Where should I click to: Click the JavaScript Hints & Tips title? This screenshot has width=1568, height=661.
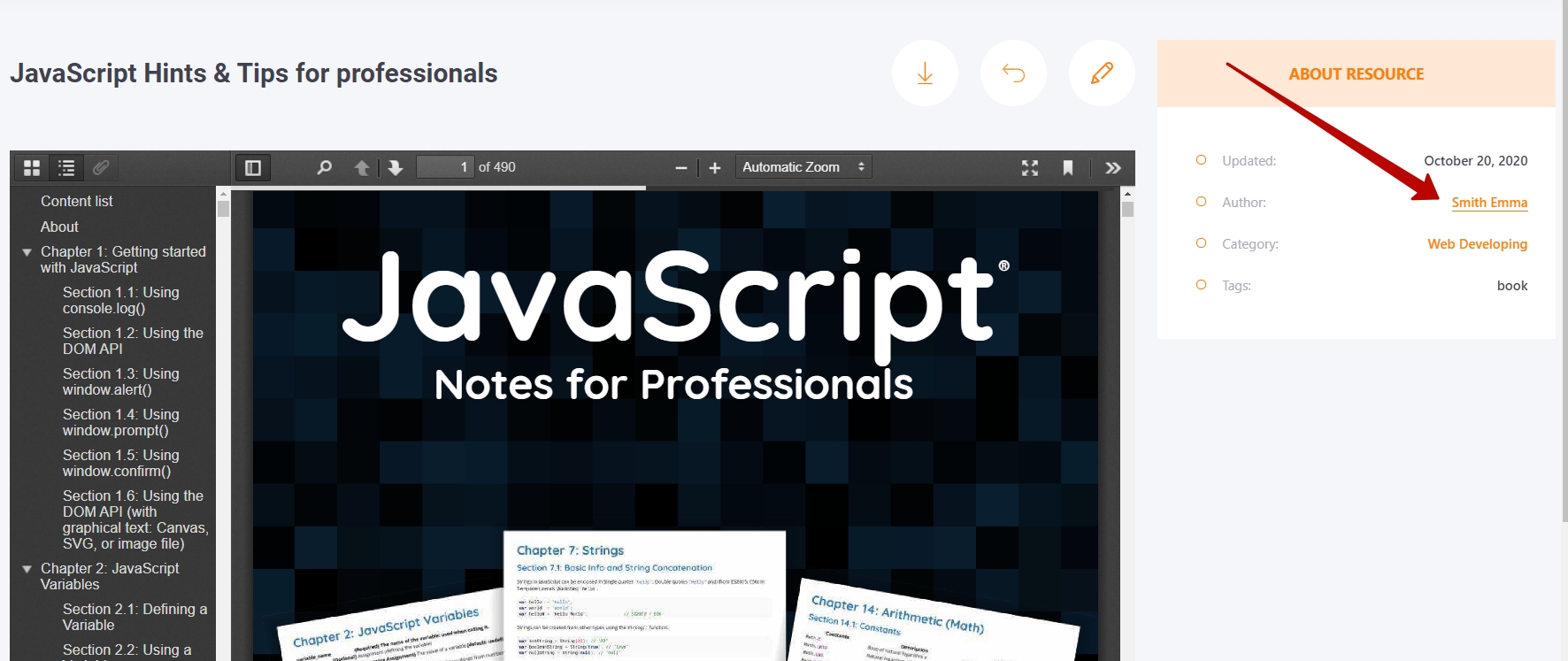(254, 73)
